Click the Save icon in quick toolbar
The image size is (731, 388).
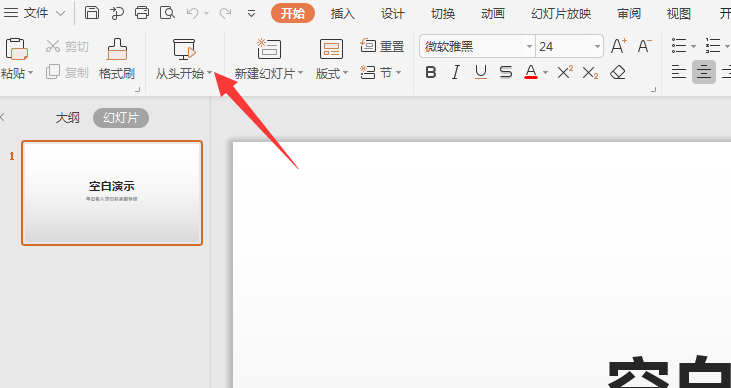pyautogui.click(x=92, y=13)
